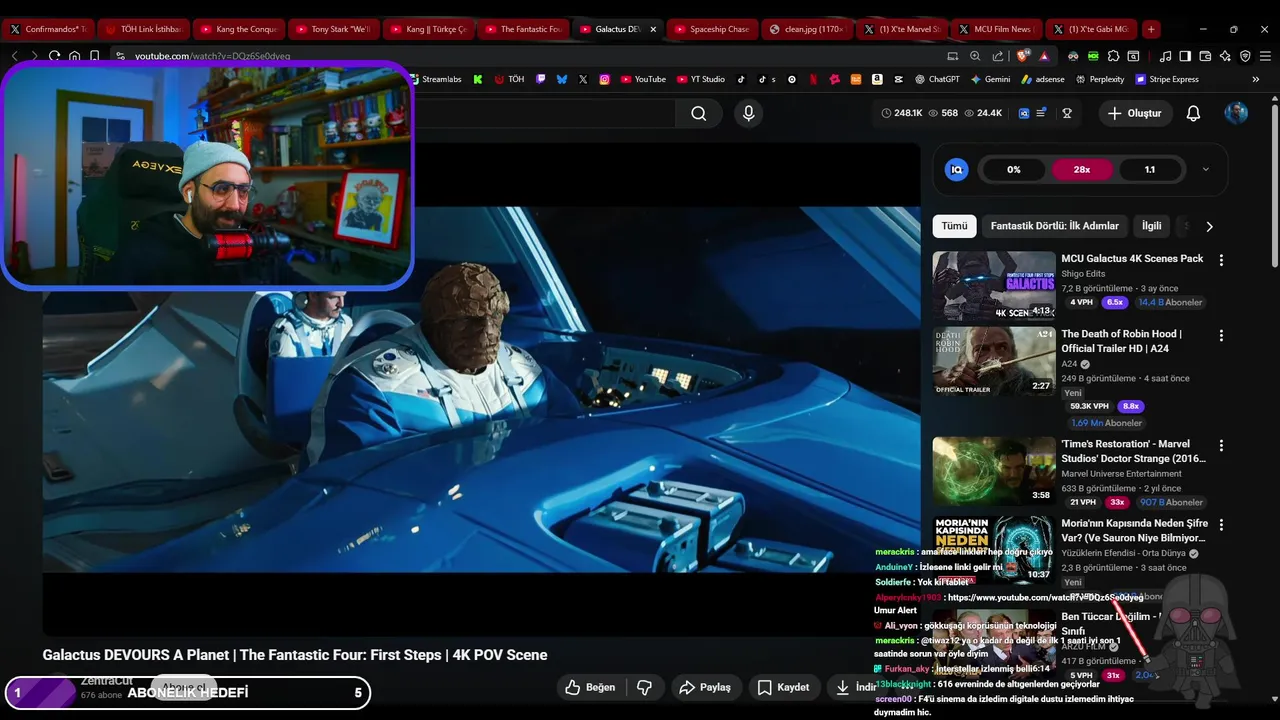This screenshot has height=720, width=1280.
Task: Click the share page icon in address bar
Action: 998,56
